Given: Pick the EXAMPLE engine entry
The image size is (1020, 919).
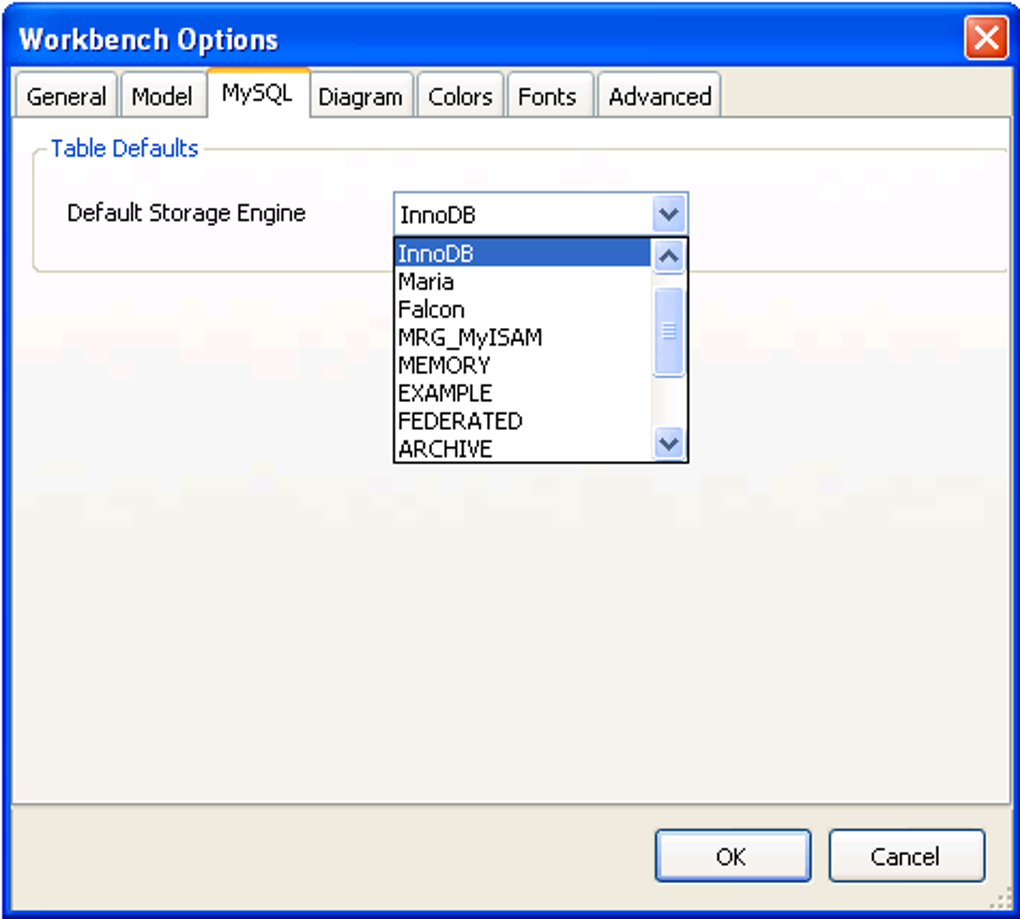Looking at the screenshot, I should click(x=522, y=393).
